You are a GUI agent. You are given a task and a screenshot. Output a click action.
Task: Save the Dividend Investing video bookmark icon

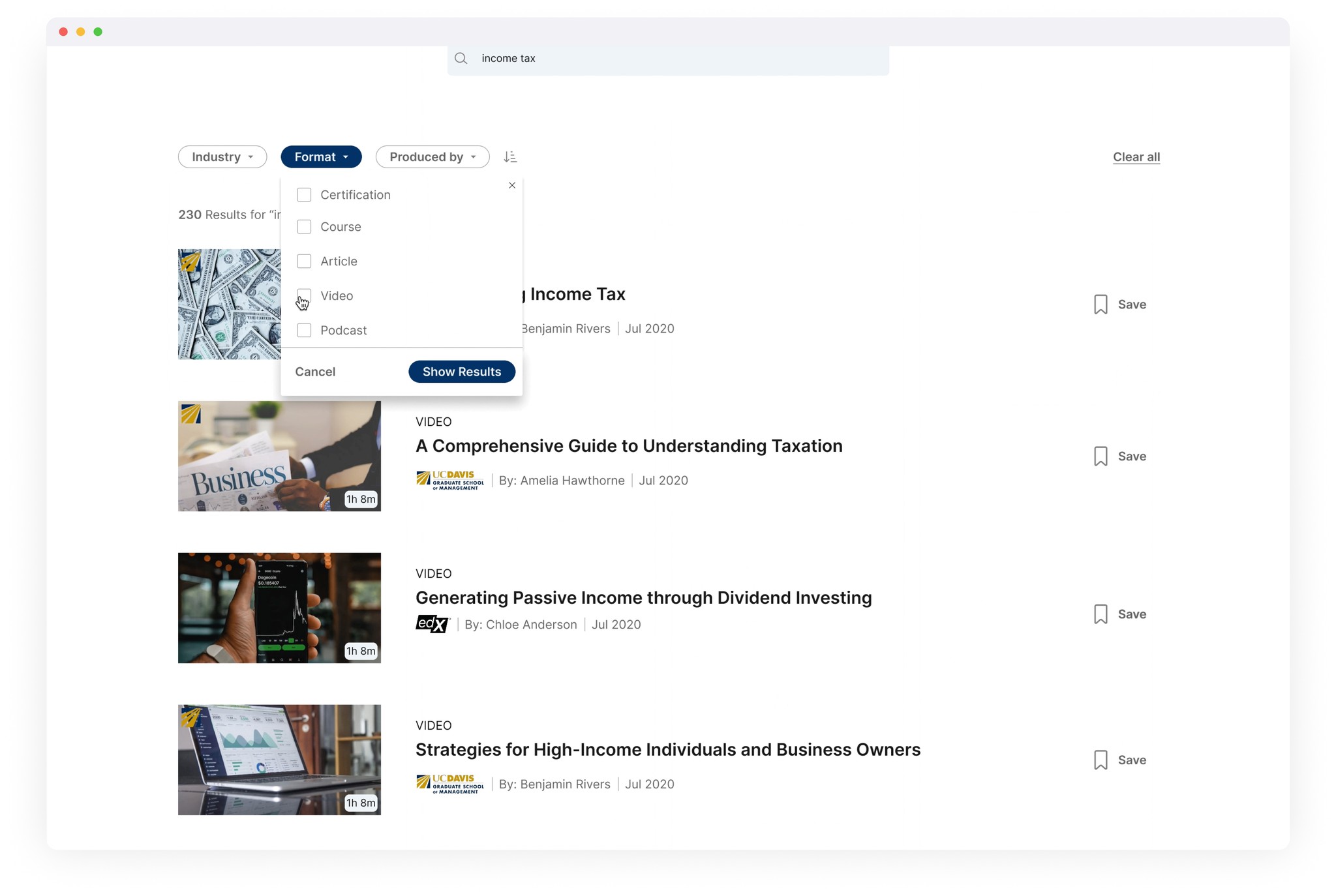(x=1101, y=614)
